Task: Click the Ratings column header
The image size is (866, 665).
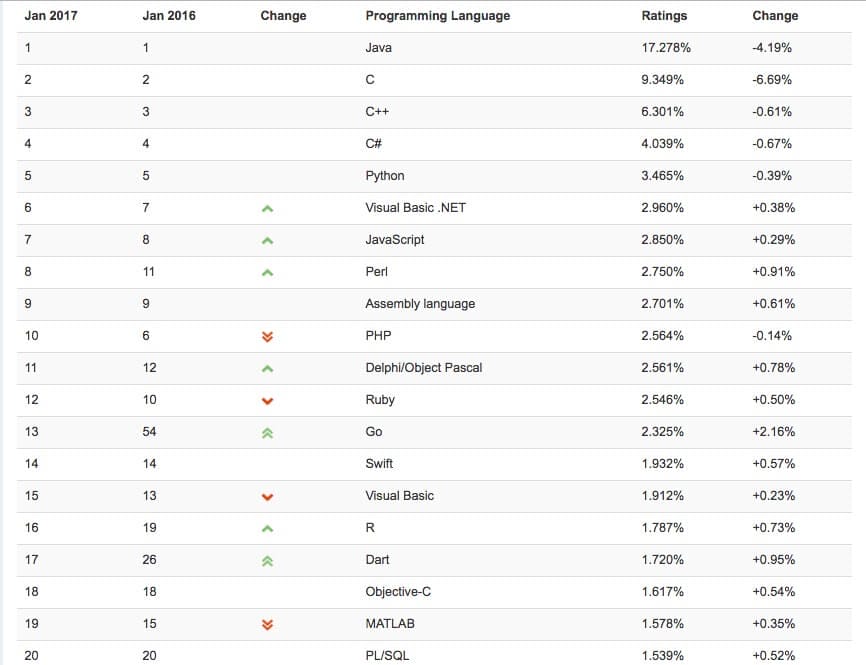Action: pyautogui.click(x=664, y=16)
